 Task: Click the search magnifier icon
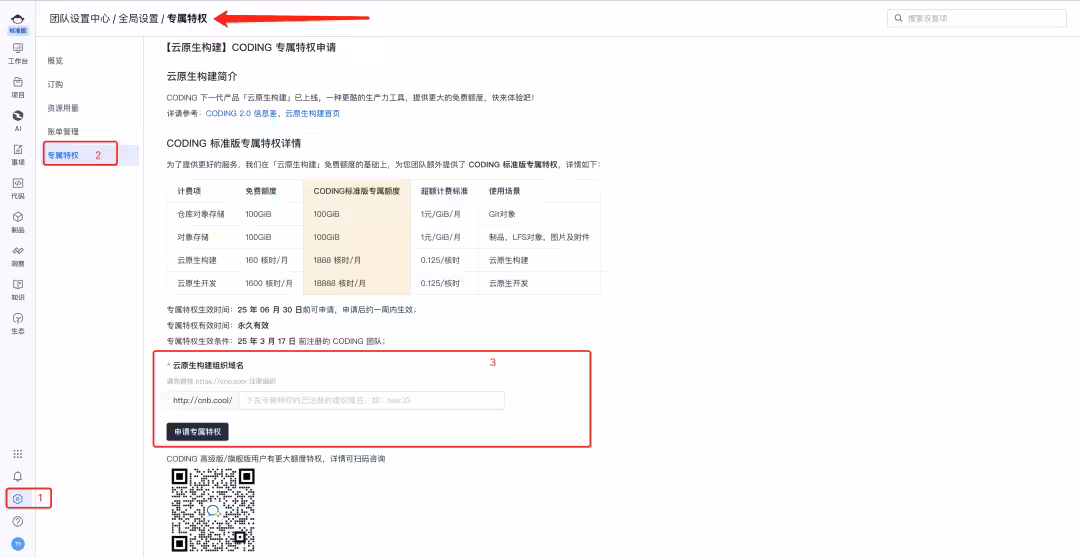(x=898, y=19)
